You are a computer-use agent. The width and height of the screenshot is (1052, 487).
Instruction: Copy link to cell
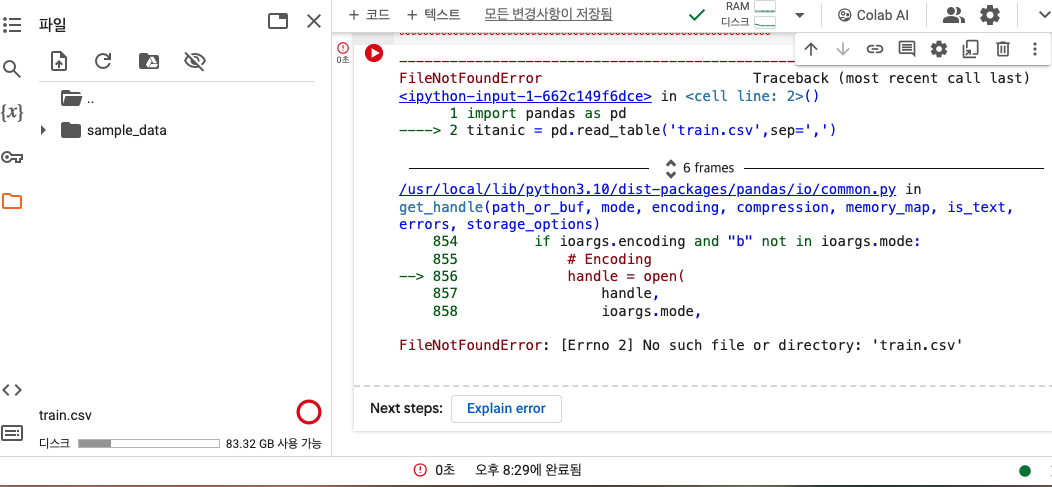coord(874,48)
